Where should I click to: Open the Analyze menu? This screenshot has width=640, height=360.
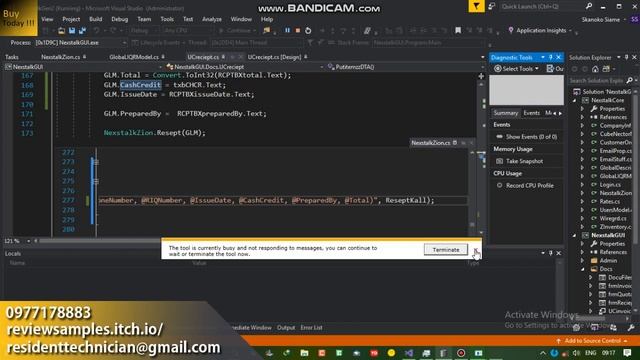click(212, 19)
